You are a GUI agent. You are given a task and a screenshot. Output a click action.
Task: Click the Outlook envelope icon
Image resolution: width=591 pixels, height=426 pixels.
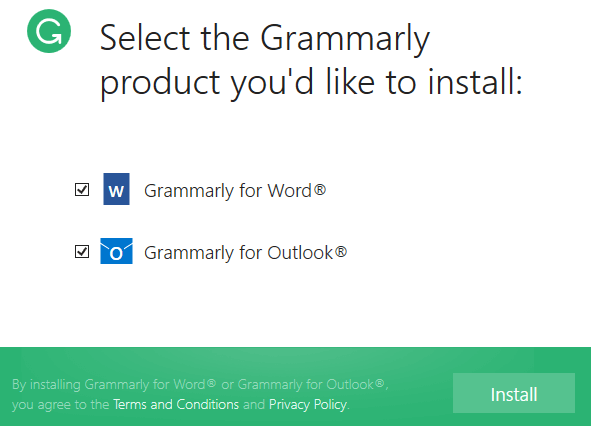coord(116,251)
